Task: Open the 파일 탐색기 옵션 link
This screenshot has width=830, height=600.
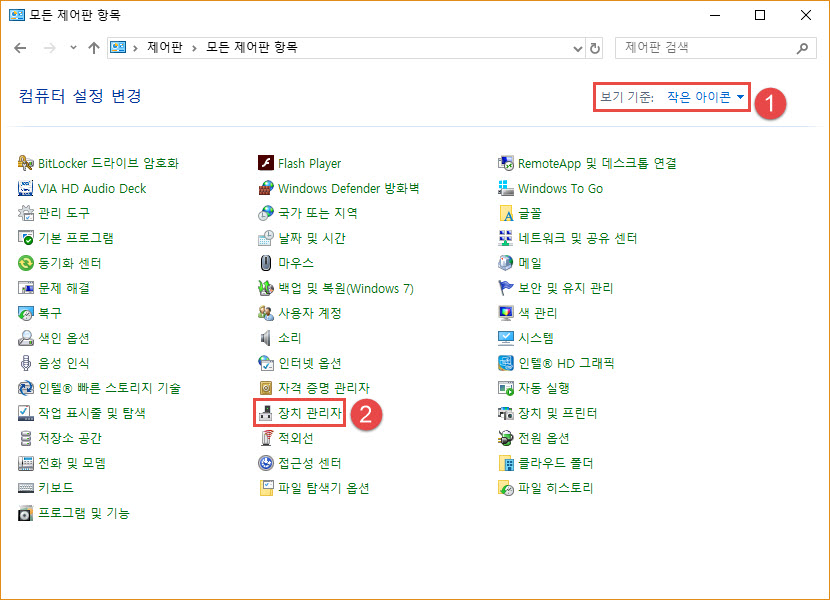Action: click(x=323, y=488)
